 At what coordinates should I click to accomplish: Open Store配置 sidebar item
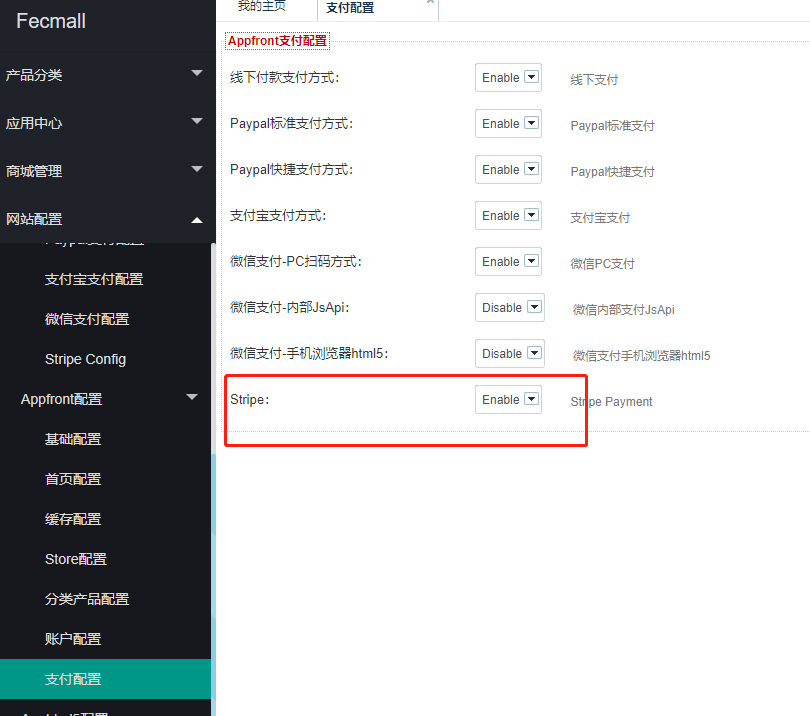point(75,559)
